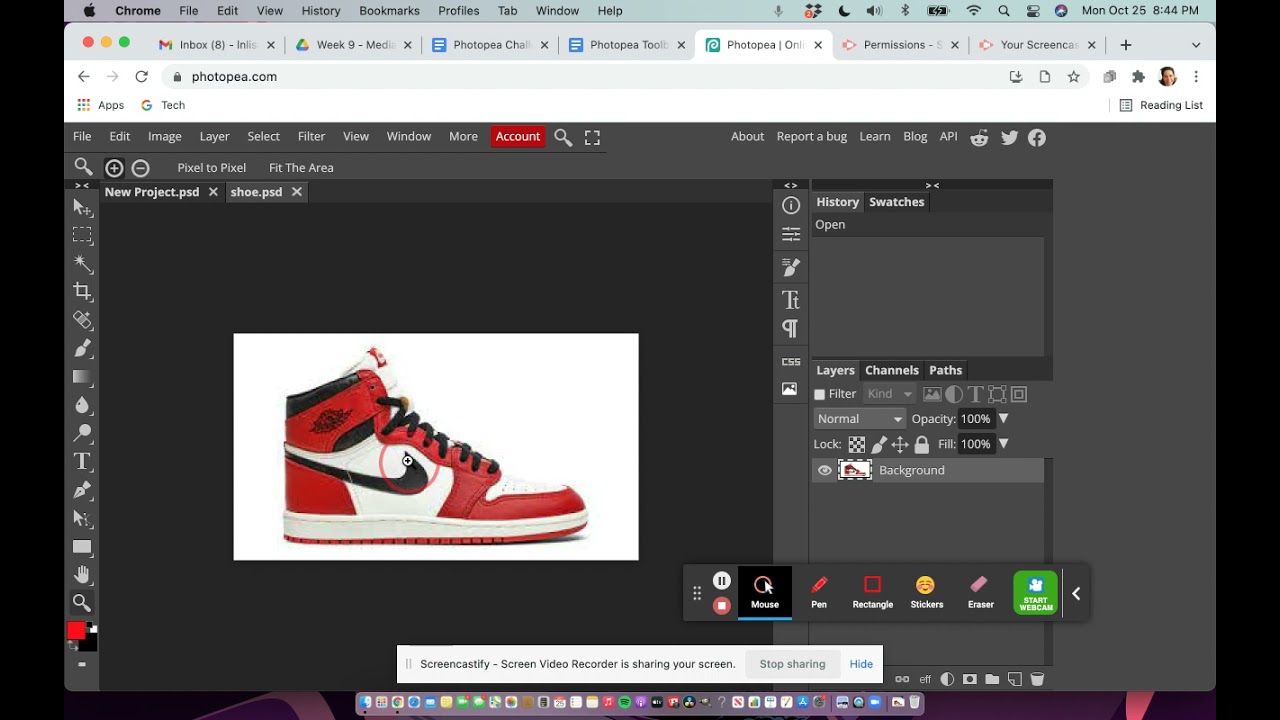
Task: Select the Pen tool in Photopea toolbar
Action: 83,490
